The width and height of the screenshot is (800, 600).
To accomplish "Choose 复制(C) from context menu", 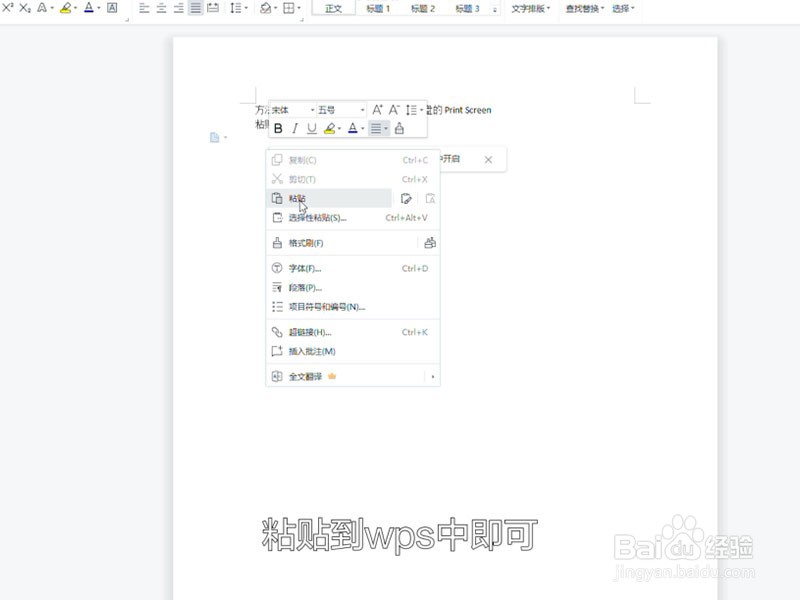I will click(353, 160).
